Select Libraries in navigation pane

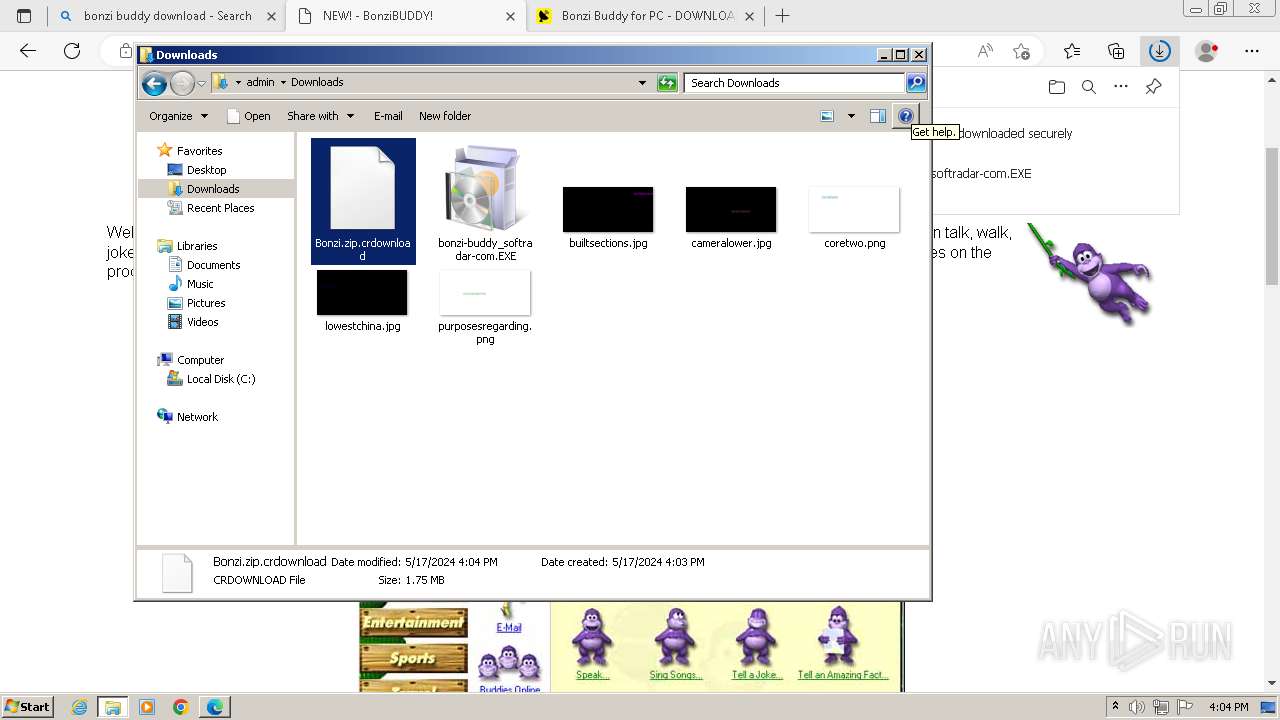(x=197, y=246)
